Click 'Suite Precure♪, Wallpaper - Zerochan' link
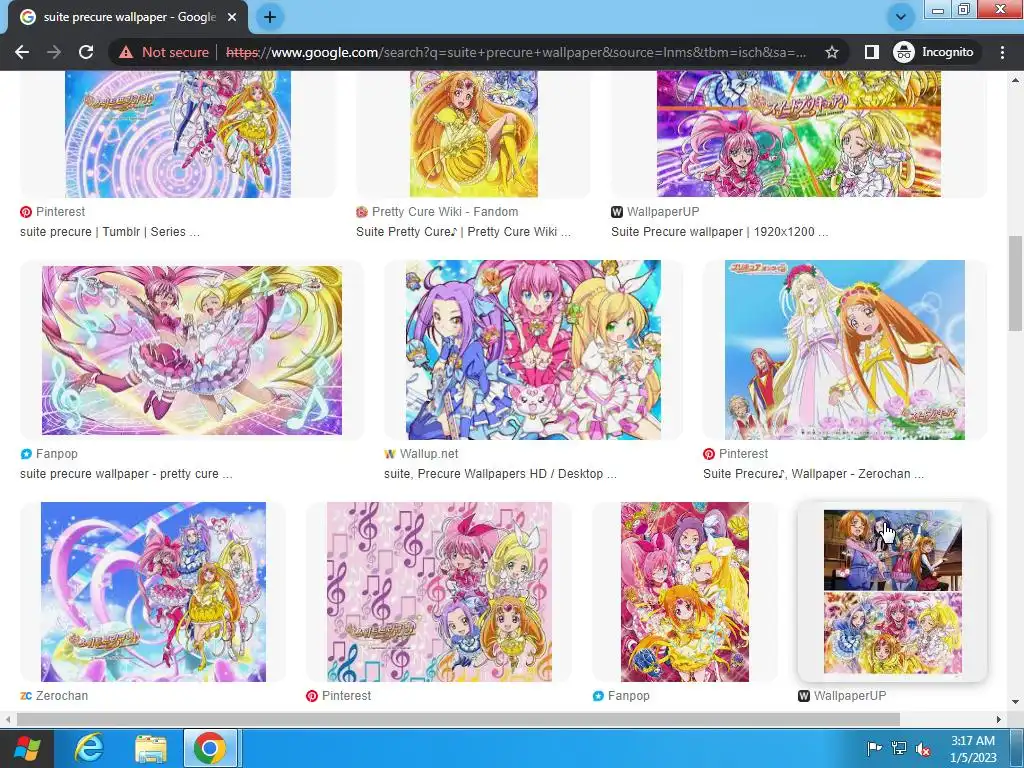This screenshot has width=1024, height=768. 813,474
